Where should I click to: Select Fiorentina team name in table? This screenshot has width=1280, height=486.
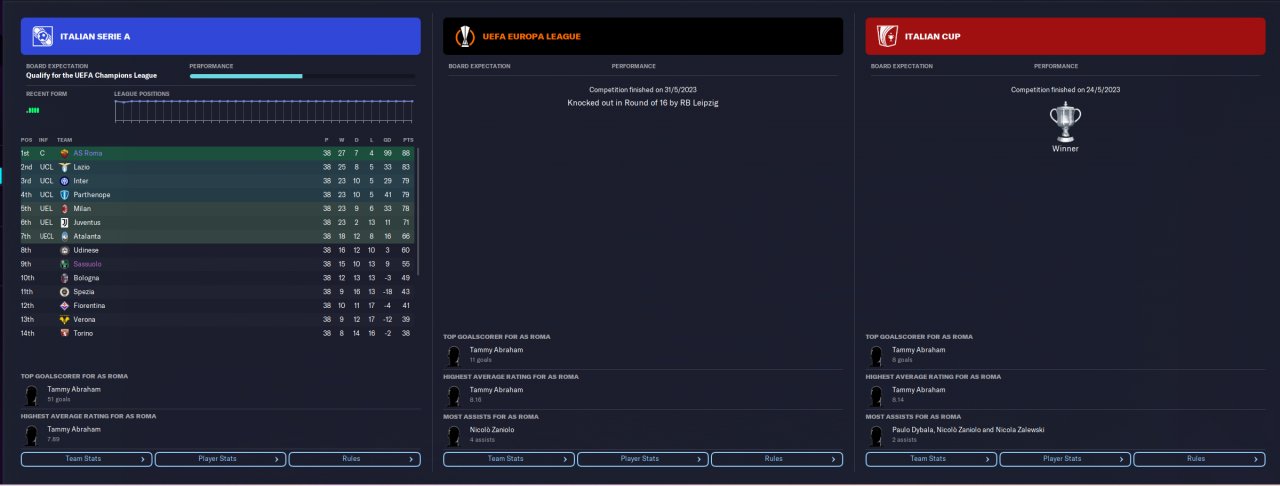click(89, 305)
